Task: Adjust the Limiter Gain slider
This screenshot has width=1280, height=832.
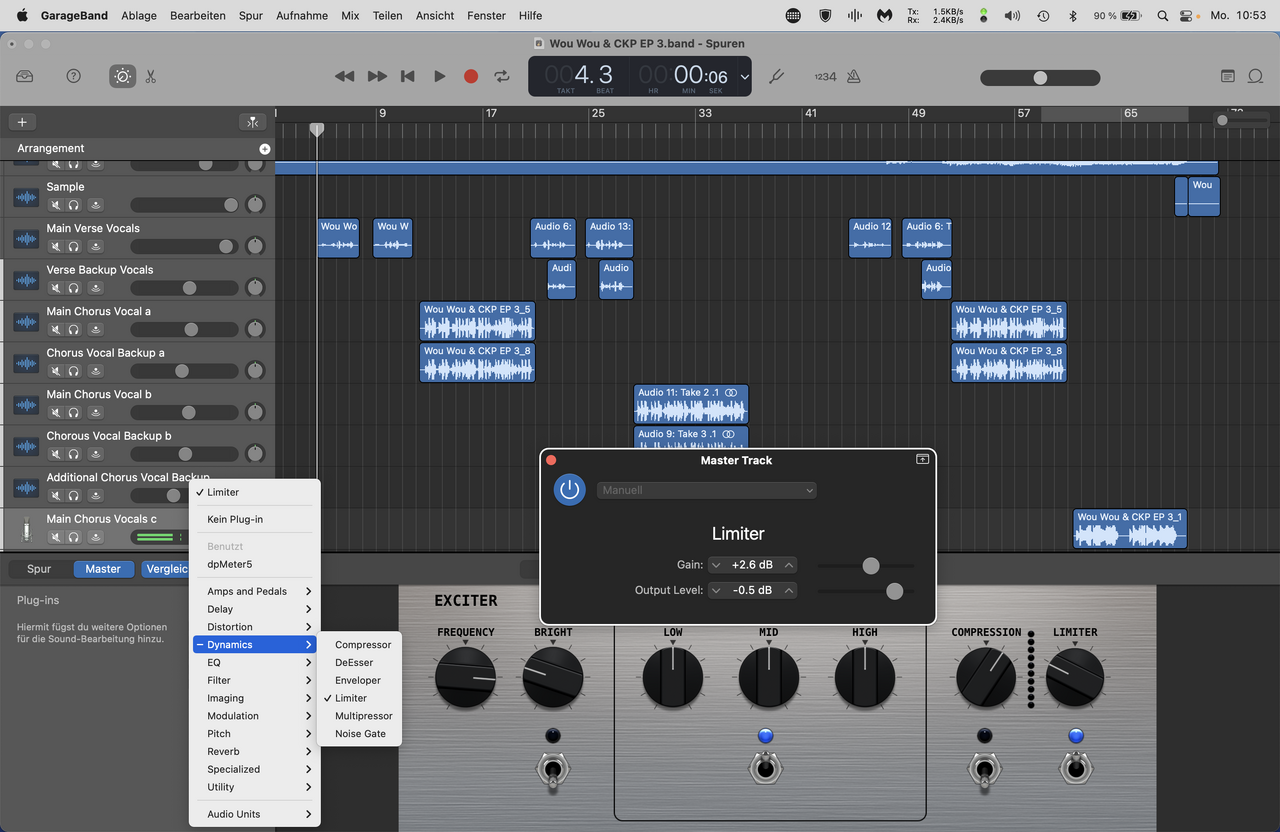Action: (871, 565)
